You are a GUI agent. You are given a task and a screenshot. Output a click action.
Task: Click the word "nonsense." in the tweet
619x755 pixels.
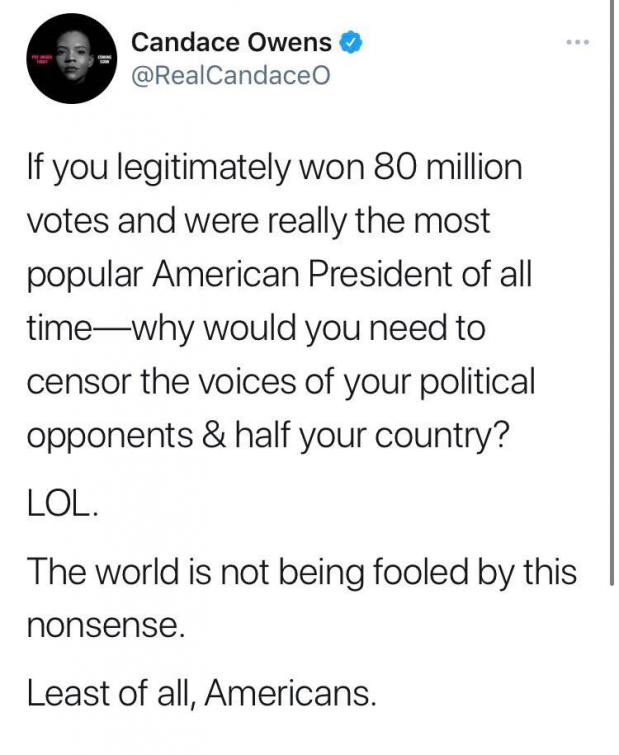[106, 625]
